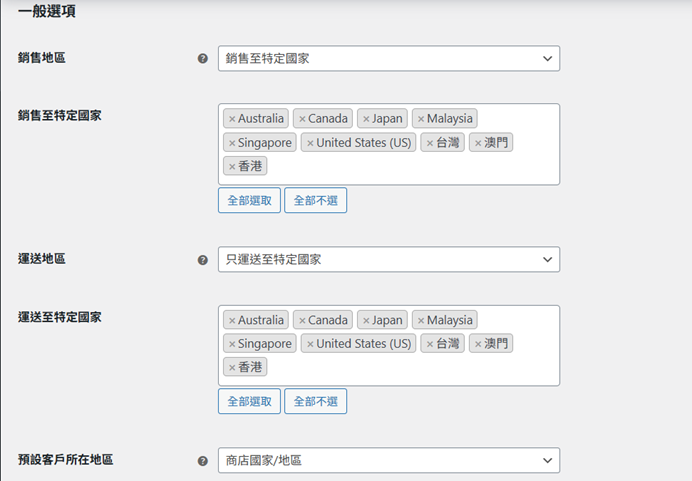Remove United States (US) from shipping countries

(x=310, y=344)
